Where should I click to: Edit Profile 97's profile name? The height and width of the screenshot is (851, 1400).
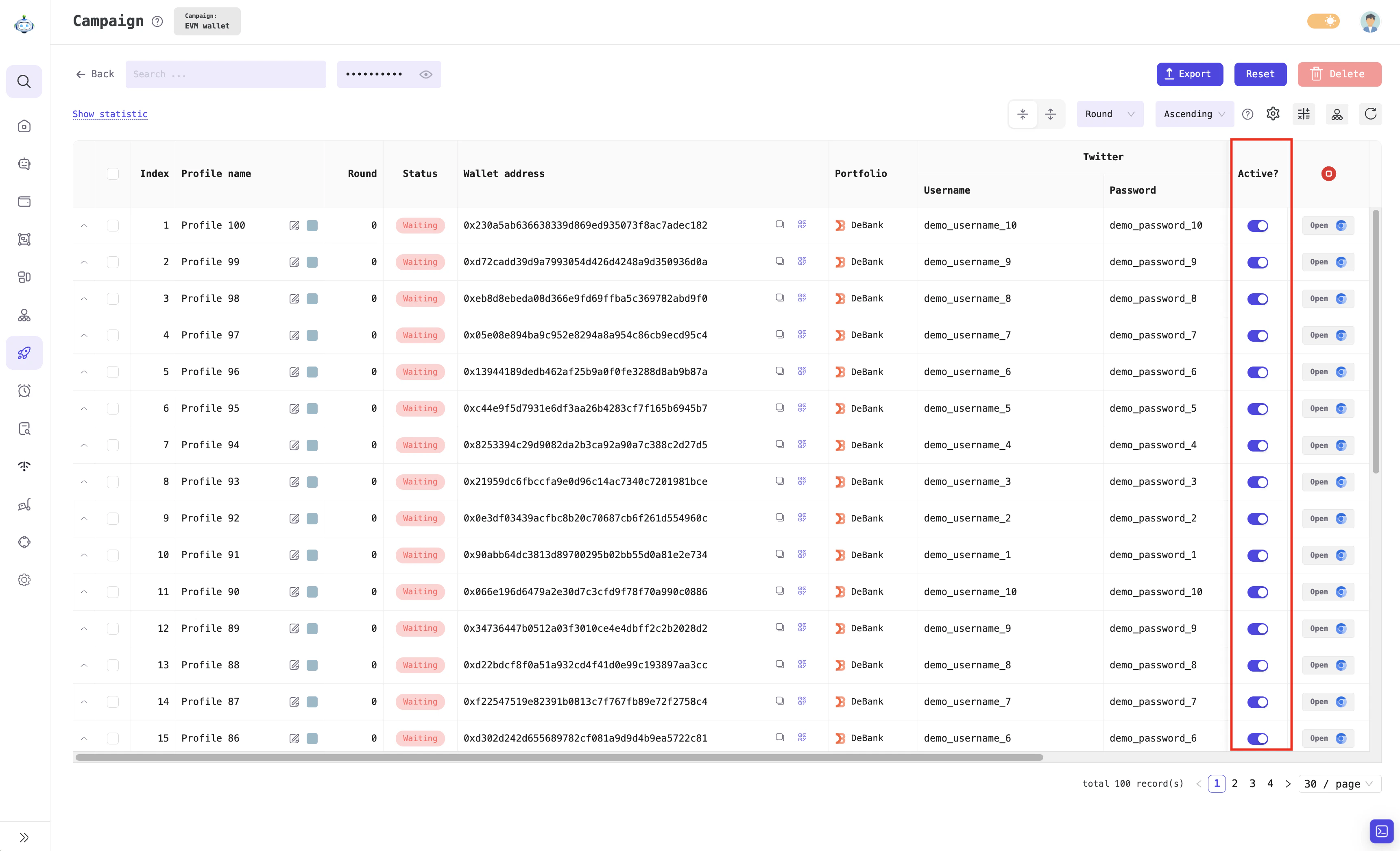click(294, 335)
